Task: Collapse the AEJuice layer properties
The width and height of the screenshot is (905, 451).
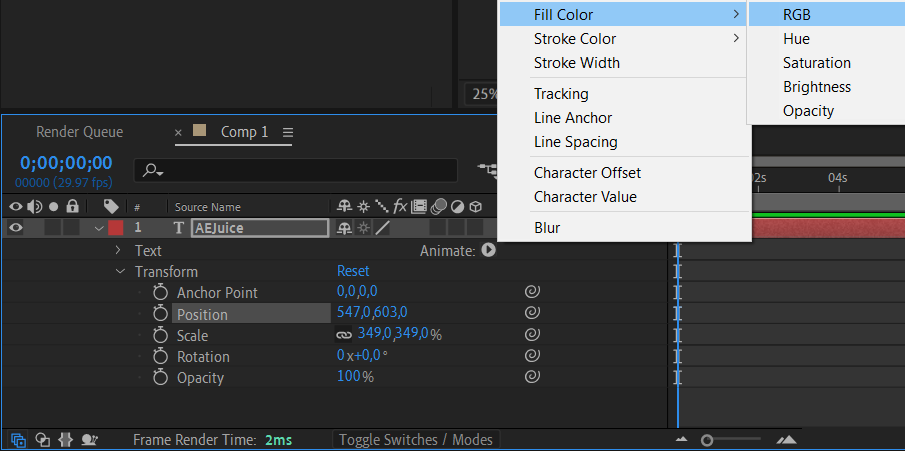Action: [98, 228]
